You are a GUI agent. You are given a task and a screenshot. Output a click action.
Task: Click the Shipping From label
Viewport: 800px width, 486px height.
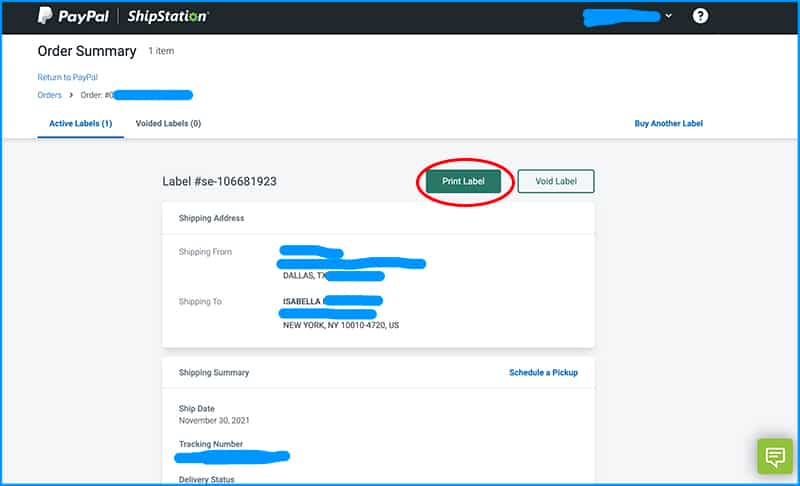[205, 251]
